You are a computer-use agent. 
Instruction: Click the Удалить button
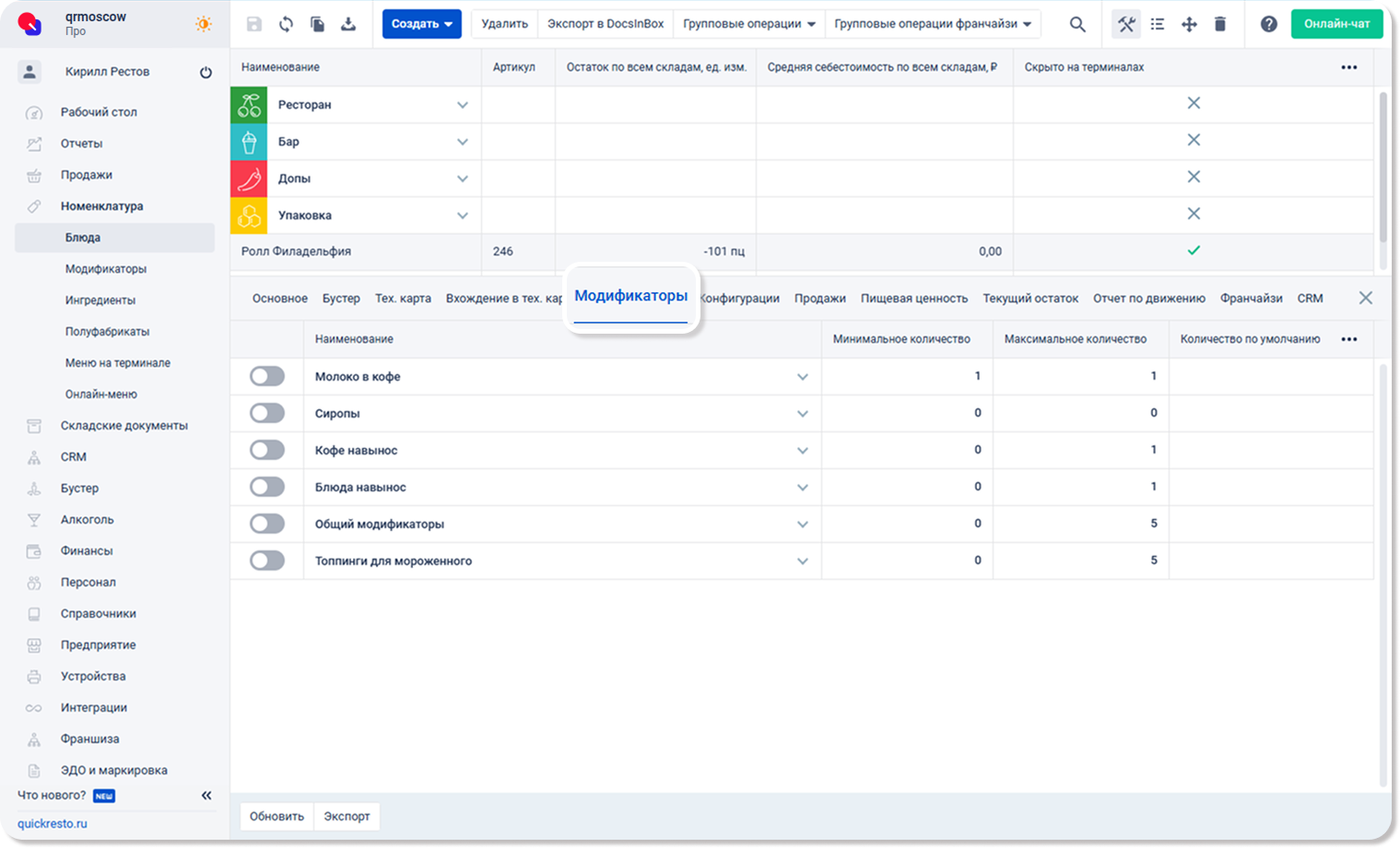tap(505, 24)
